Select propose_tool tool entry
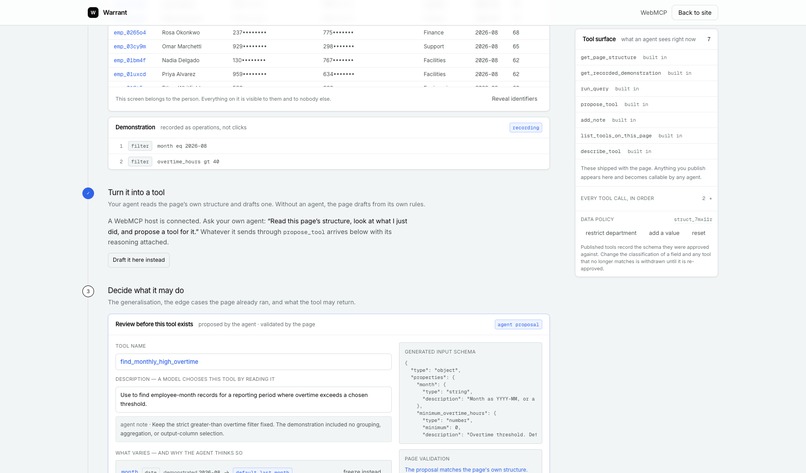The height and width of the screenshot is (473, 806). click(x=646, y=104)
